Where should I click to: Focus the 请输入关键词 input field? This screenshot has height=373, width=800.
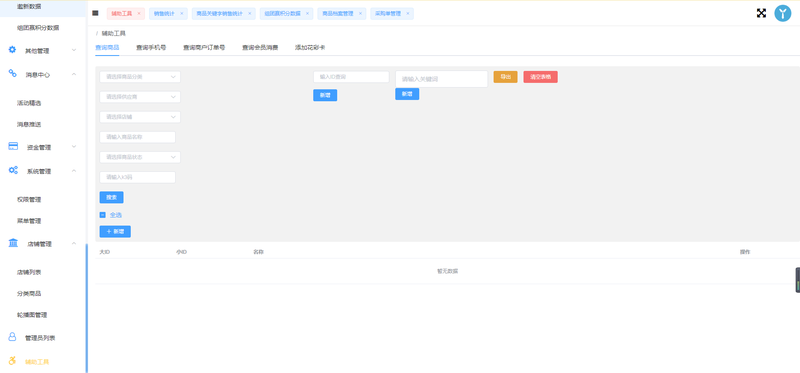441,79
